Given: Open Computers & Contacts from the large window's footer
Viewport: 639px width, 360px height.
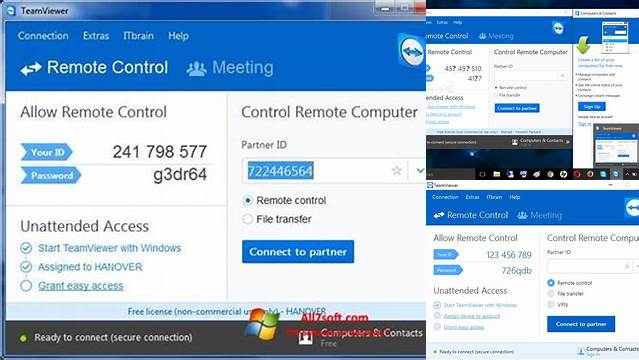Looking at the screenshot, I should (361, 337).
